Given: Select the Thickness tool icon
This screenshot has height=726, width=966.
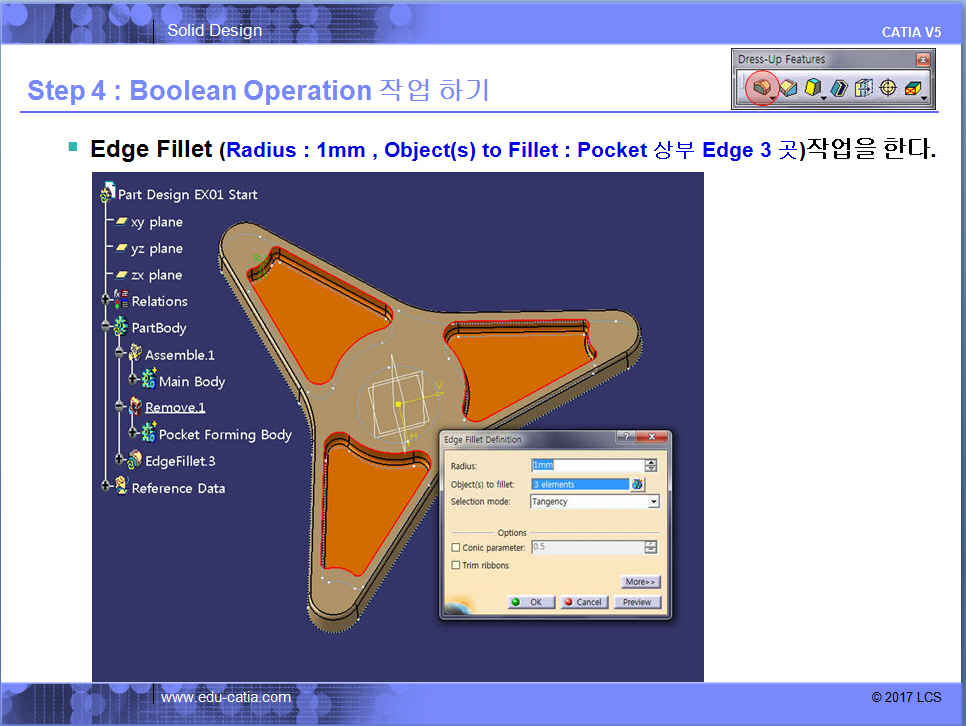Looking at the screenshot, I should (864, 89).
